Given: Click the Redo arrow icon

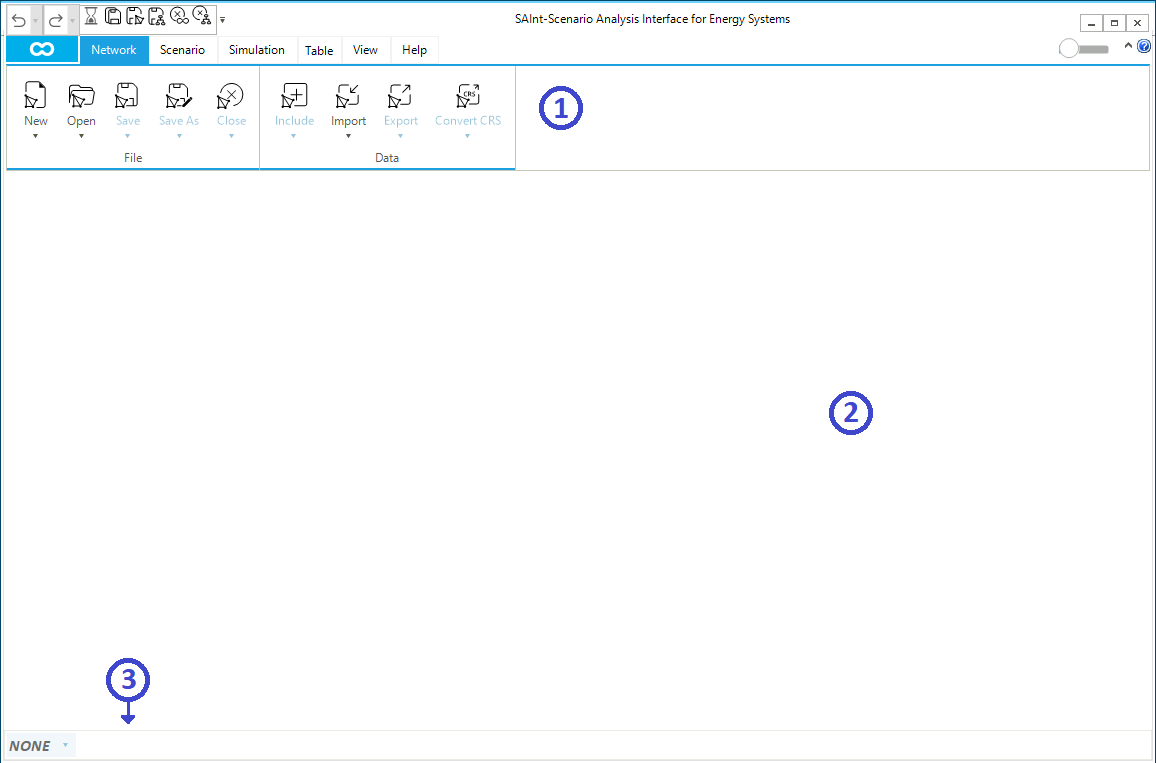Looking at the screenshot, I should [55, 21].
